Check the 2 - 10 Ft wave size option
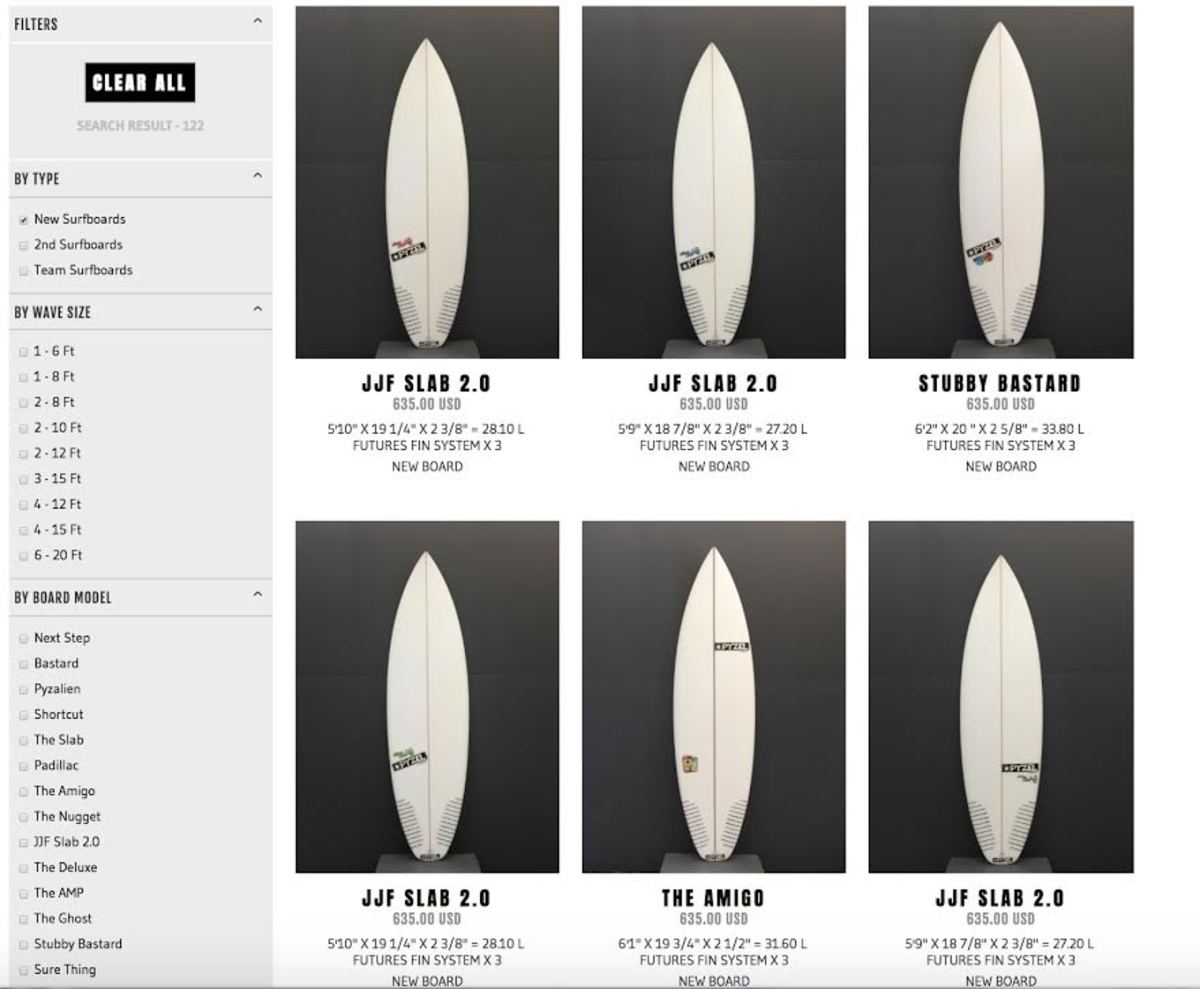This screenshot has width=1200, height=989. tap(23, 427)
